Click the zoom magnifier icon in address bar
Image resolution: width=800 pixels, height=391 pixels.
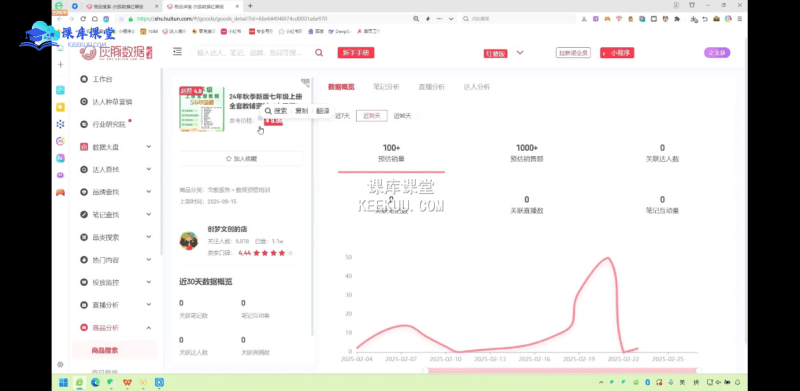pos(416,19)
